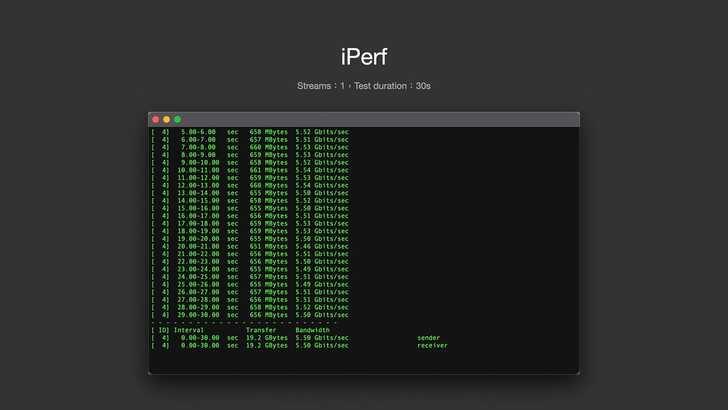
Task: Click the 10.00-11.00 sec interval row
Action: coord(250,170)
